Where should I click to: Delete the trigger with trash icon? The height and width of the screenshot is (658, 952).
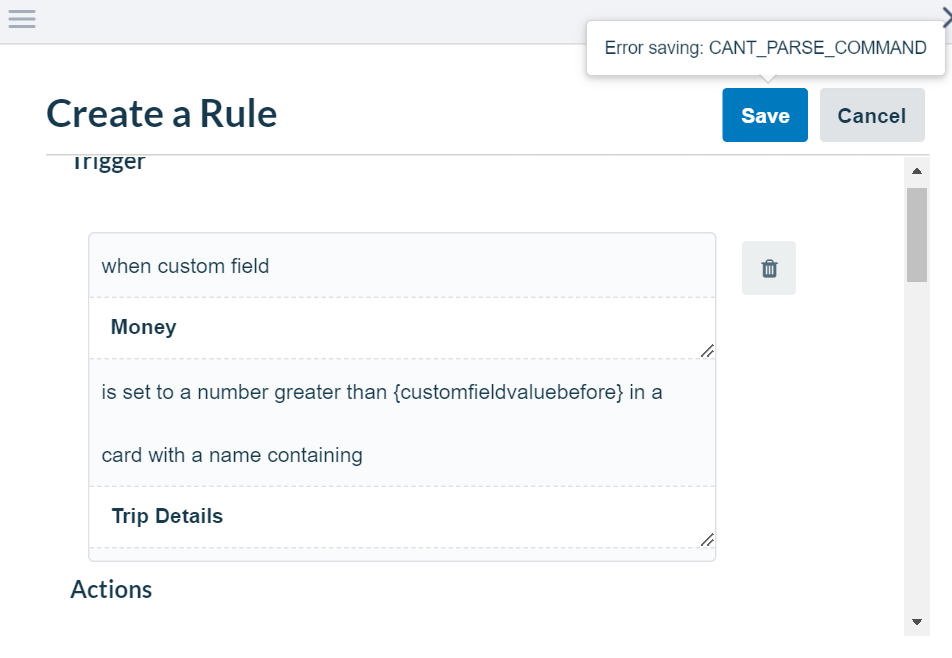[769, 268]
